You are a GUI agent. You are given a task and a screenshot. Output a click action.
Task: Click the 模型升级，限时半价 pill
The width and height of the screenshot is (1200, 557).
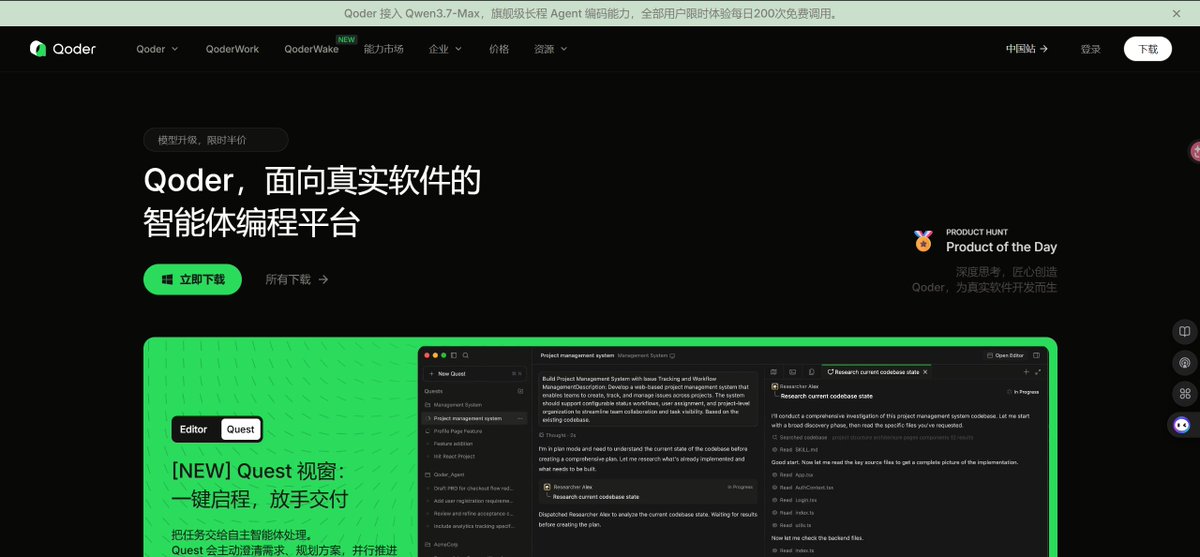(x=216, y=140)
